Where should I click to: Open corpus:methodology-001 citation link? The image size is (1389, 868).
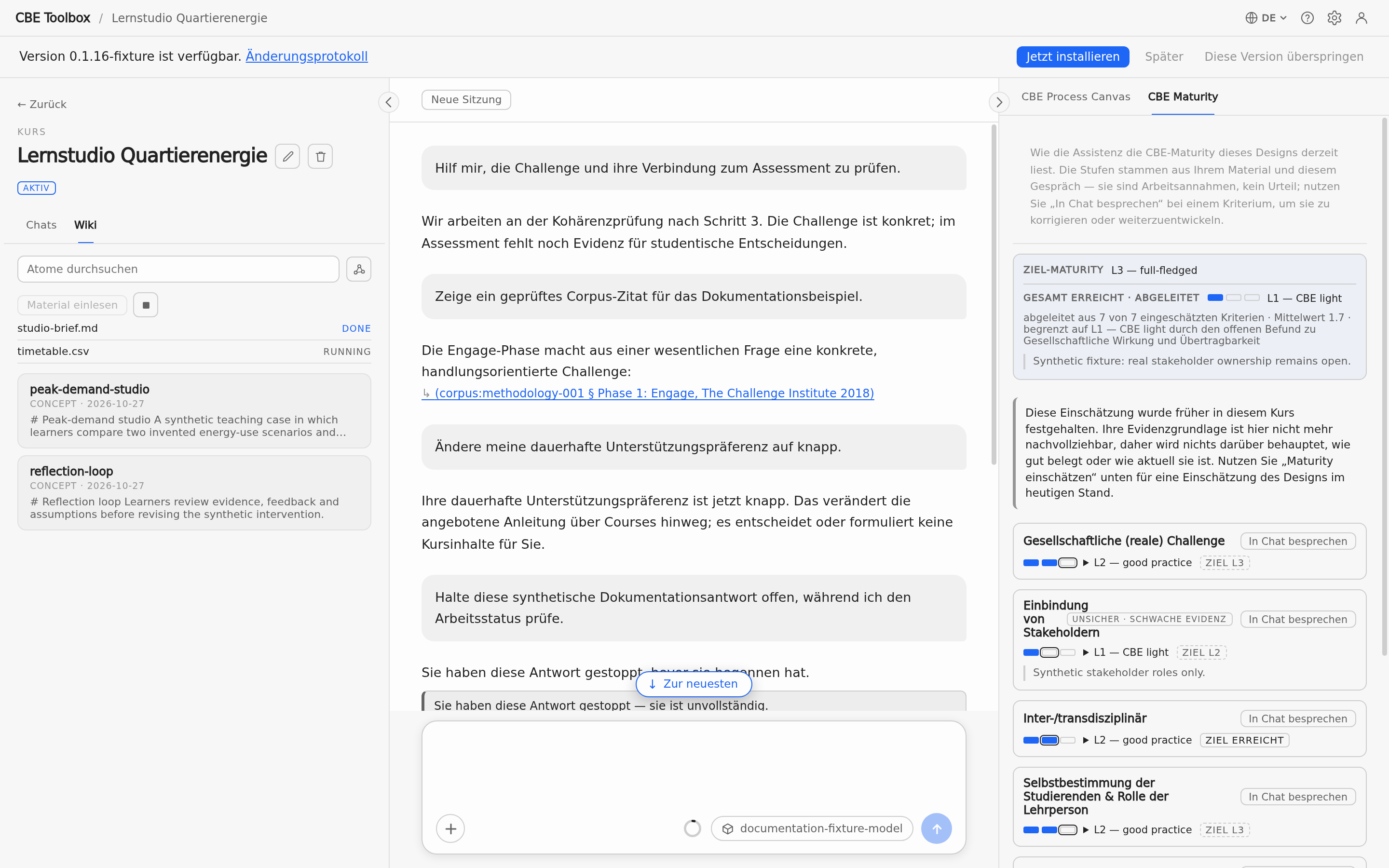coord(654,393)
